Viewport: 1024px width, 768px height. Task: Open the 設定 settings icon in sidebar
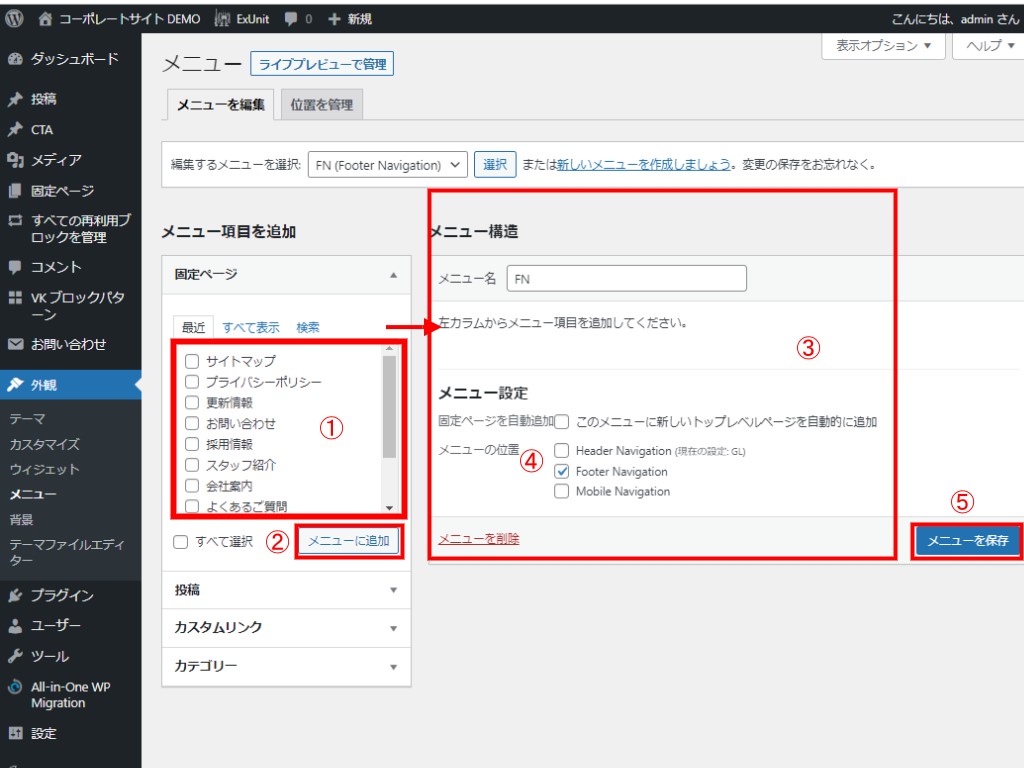pos(15,733)
